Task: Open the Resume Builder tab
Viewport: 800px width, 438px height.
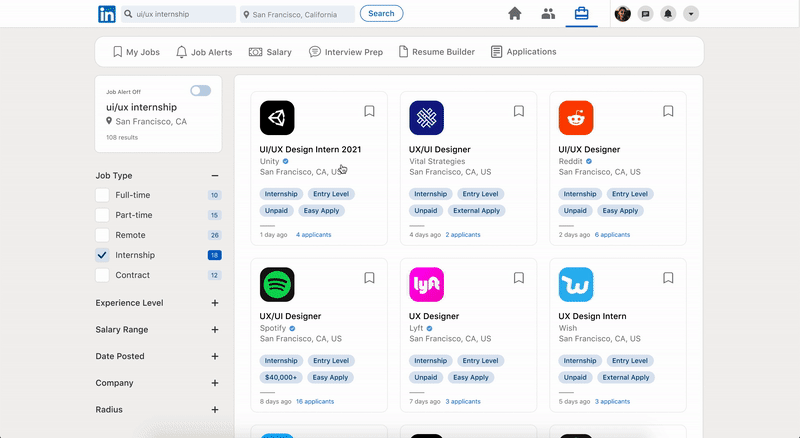Action: (x=437, y=52)
